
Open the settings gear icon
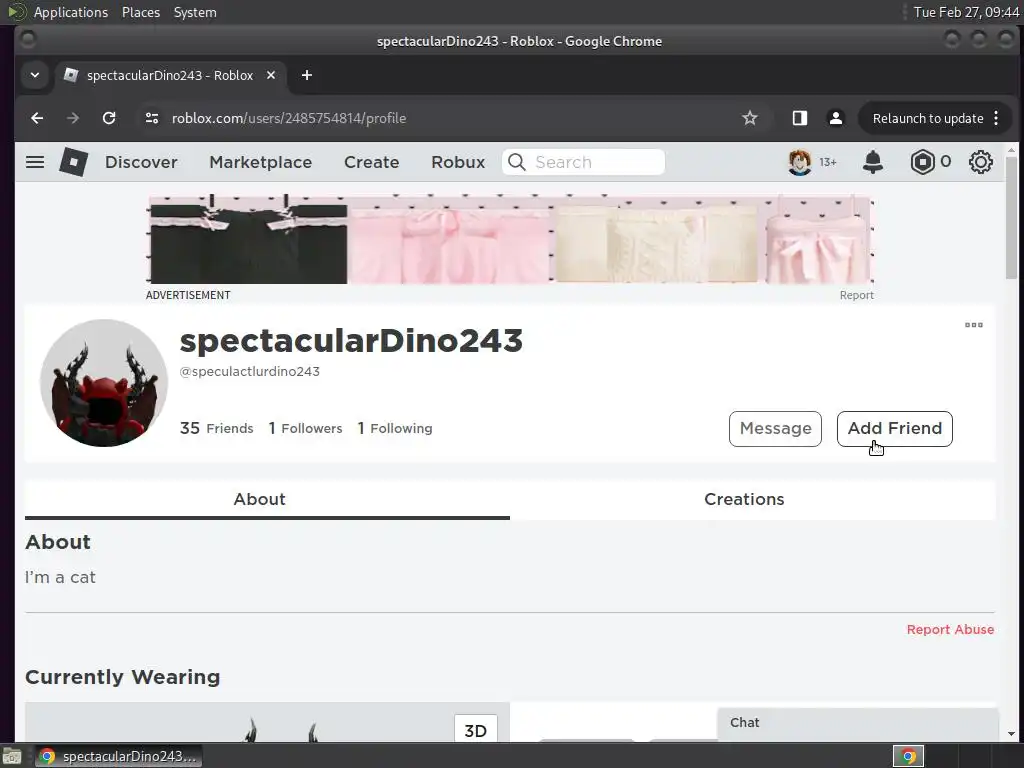pyautogui.click(x=980, y=162)
